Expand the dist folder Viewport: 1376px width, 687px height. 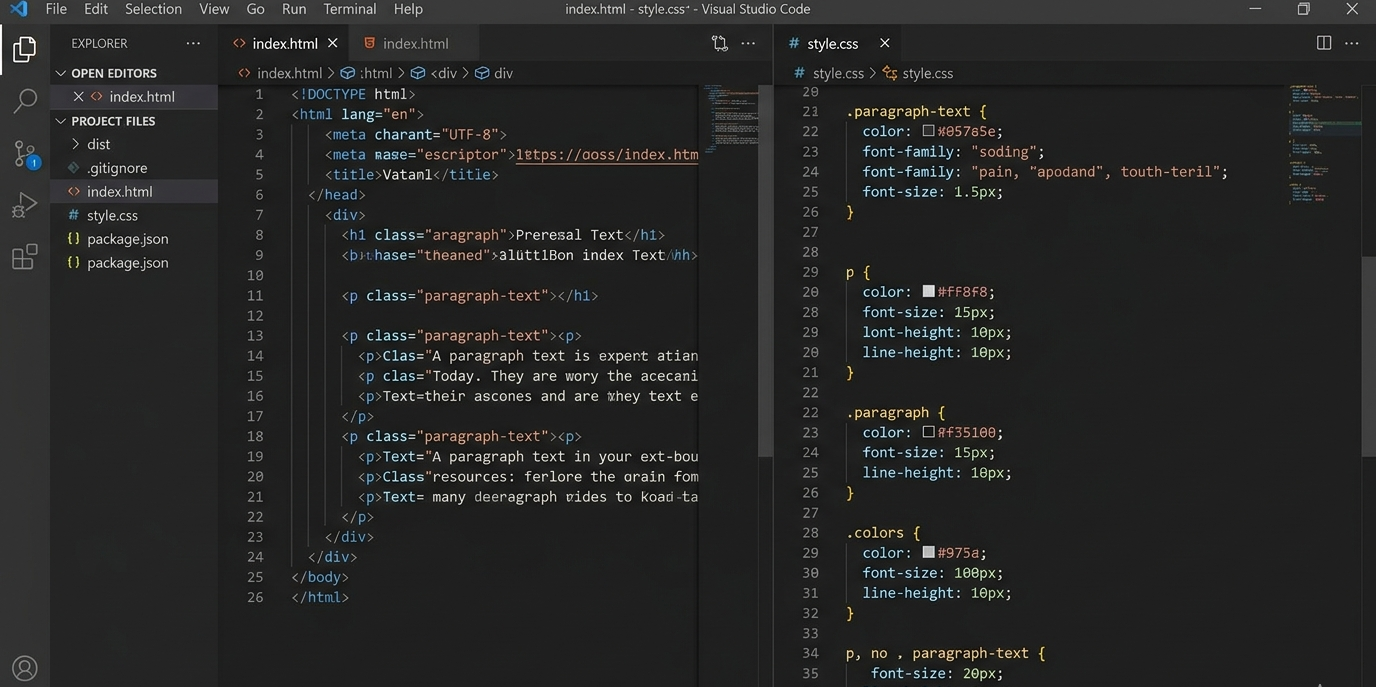click(74, 144)
